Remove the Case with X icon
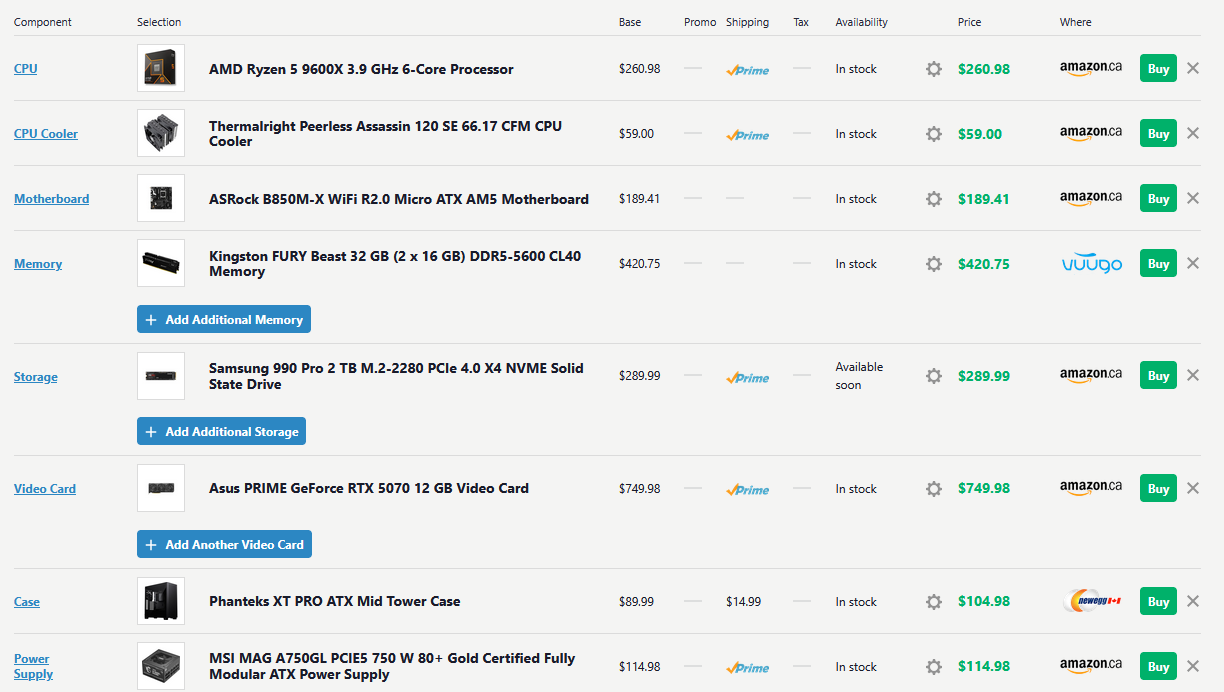 1193,601
